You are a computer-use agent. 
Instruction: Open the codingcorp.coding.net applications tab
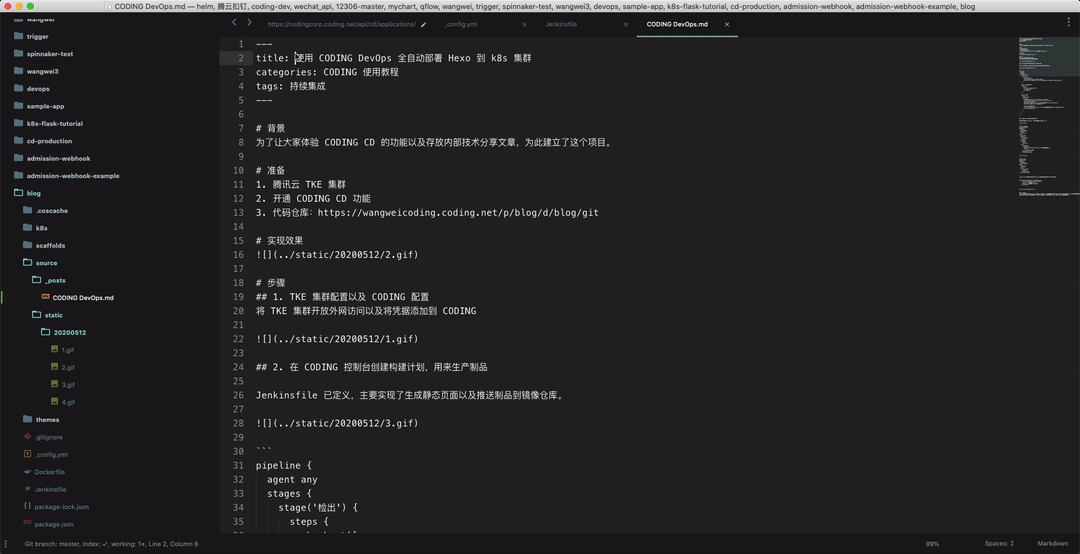[341, 24]
